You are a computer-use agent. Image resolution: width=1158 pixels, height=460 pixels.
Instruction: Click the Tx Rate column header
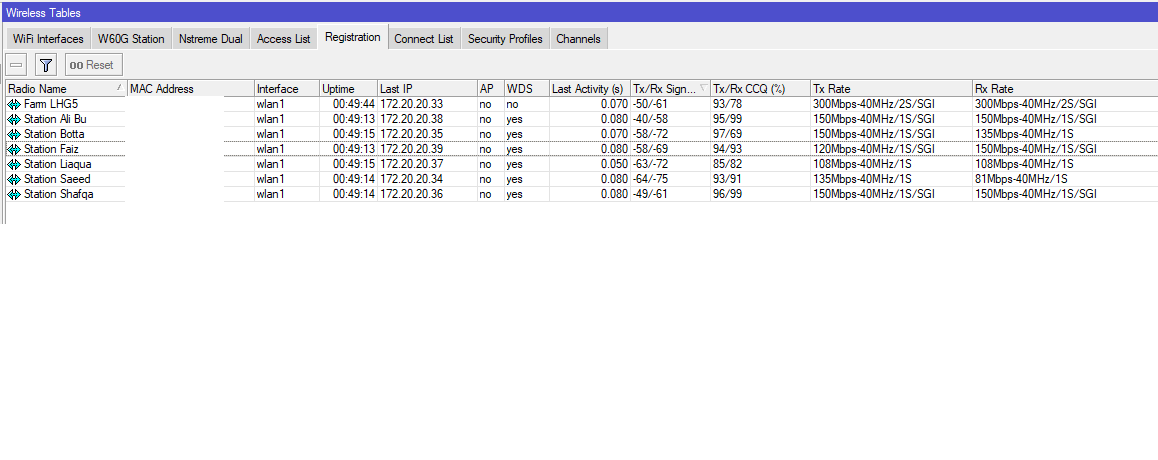point(891,89)
